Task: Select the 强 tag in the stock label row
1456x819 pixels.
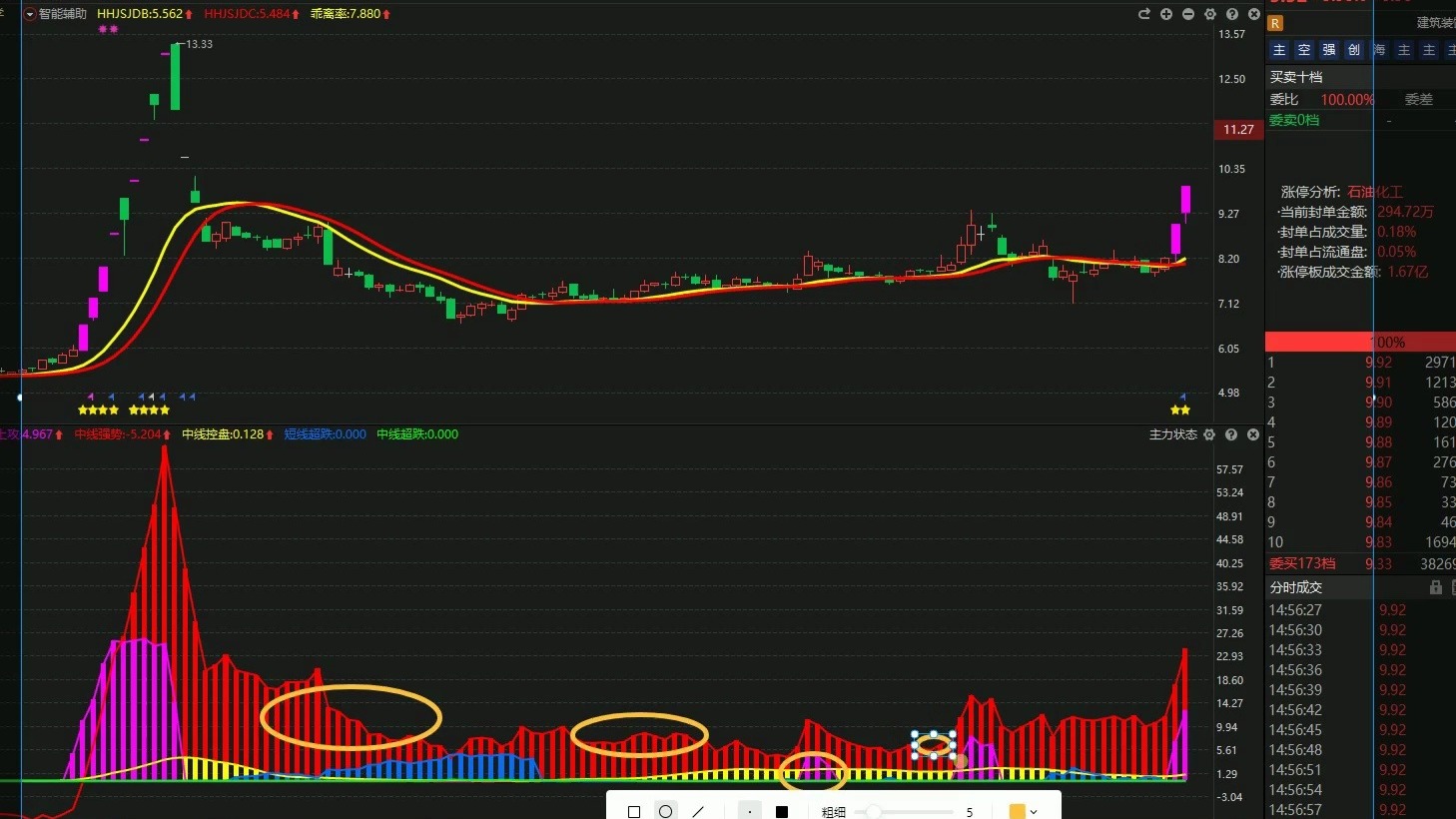Action: point(1329,50)
